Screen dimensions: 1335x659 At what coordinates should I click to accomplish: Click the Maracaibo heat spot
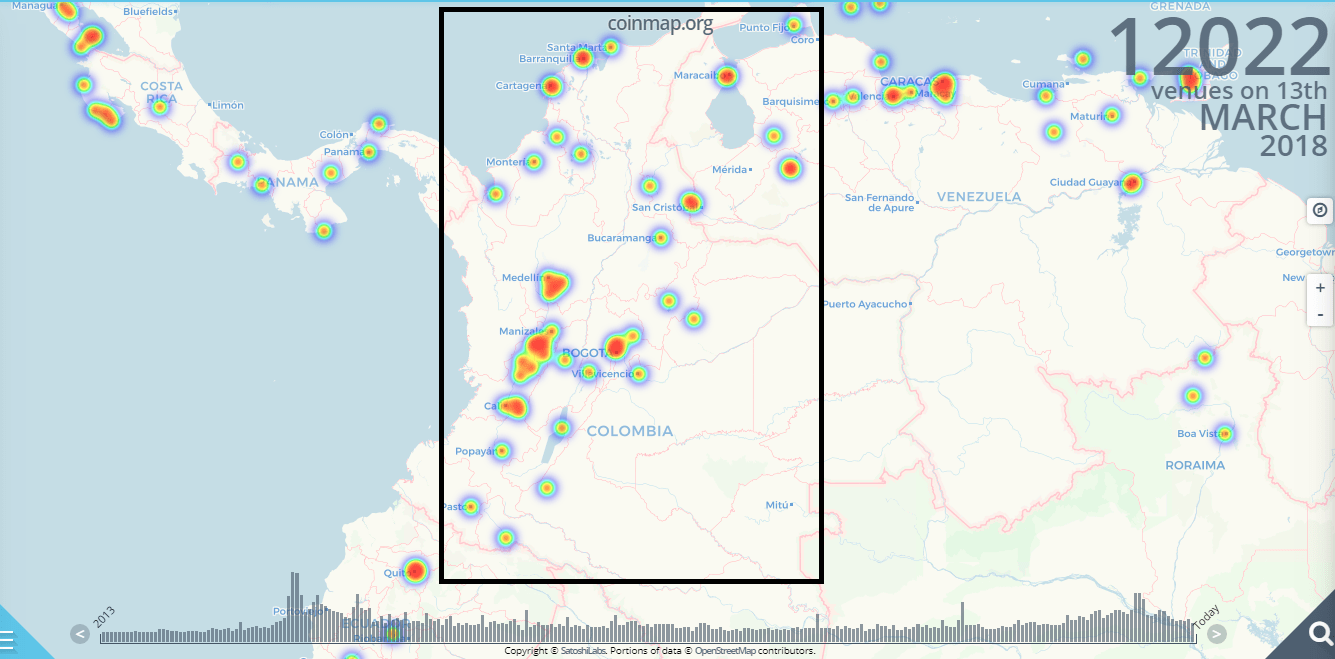coord(727,76)
